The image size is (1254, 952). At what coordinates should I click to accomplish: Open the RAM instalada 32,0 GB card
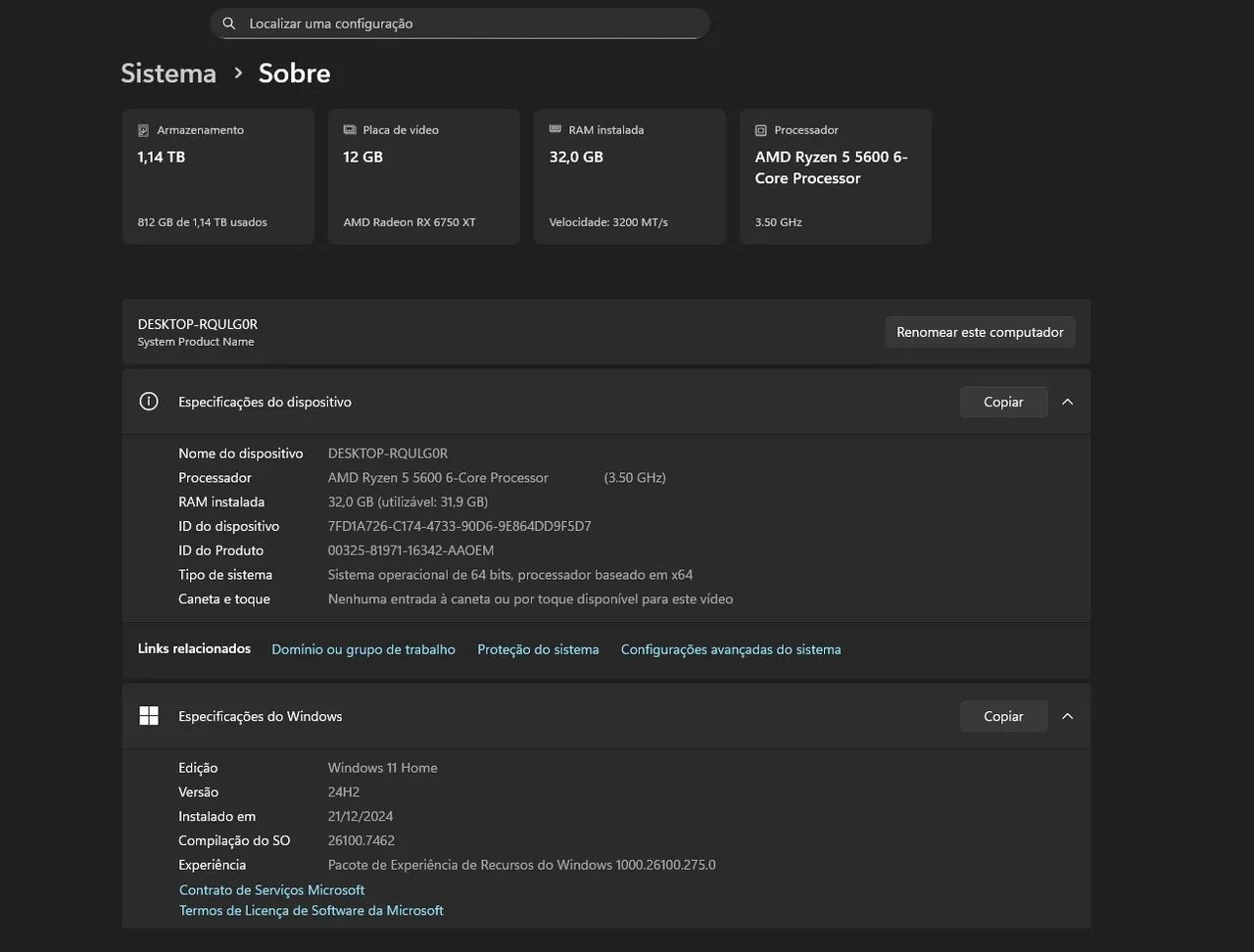629,176
